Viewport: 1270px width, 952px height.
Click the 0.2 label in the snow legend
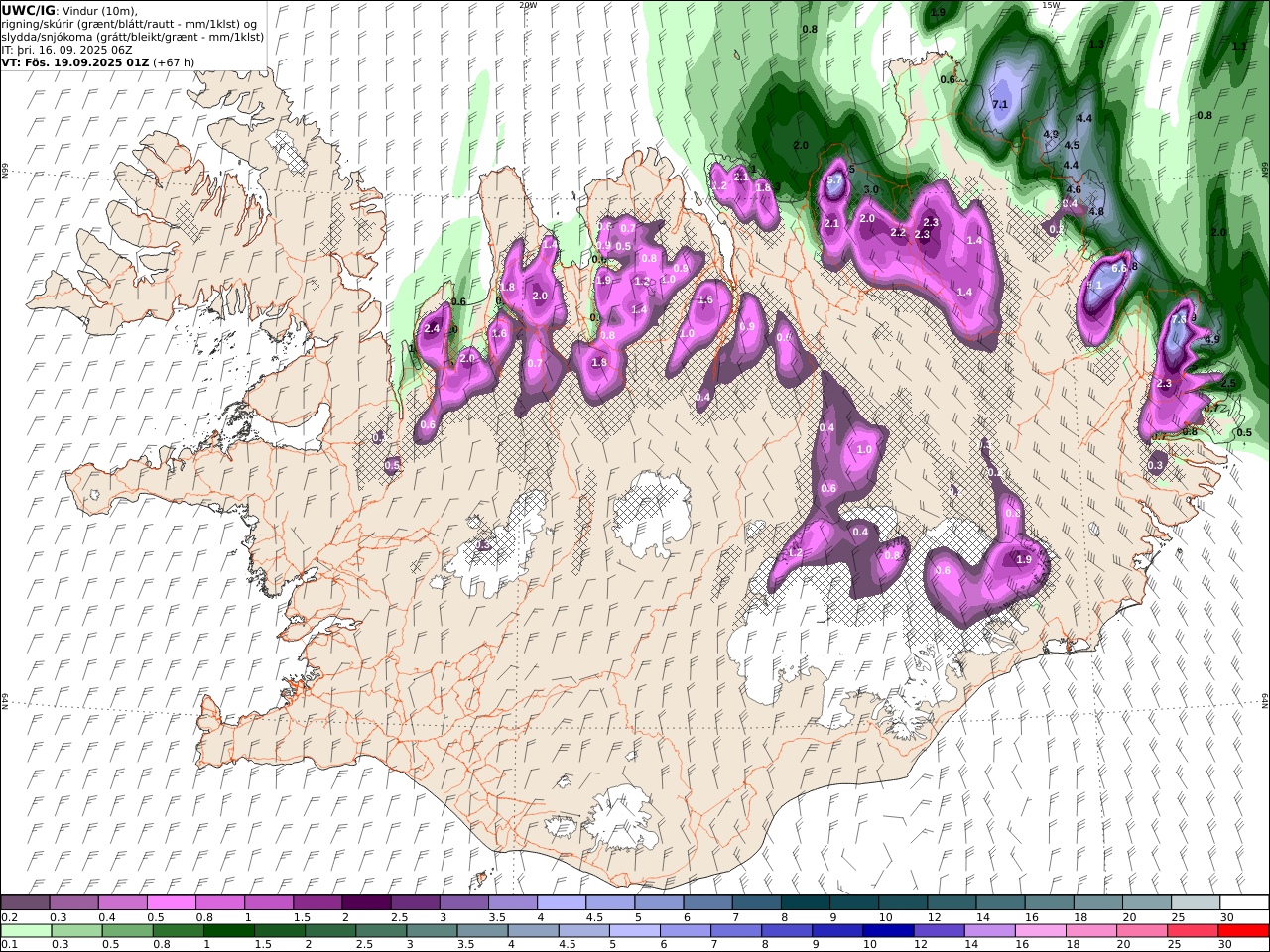(x=7, y=917)
